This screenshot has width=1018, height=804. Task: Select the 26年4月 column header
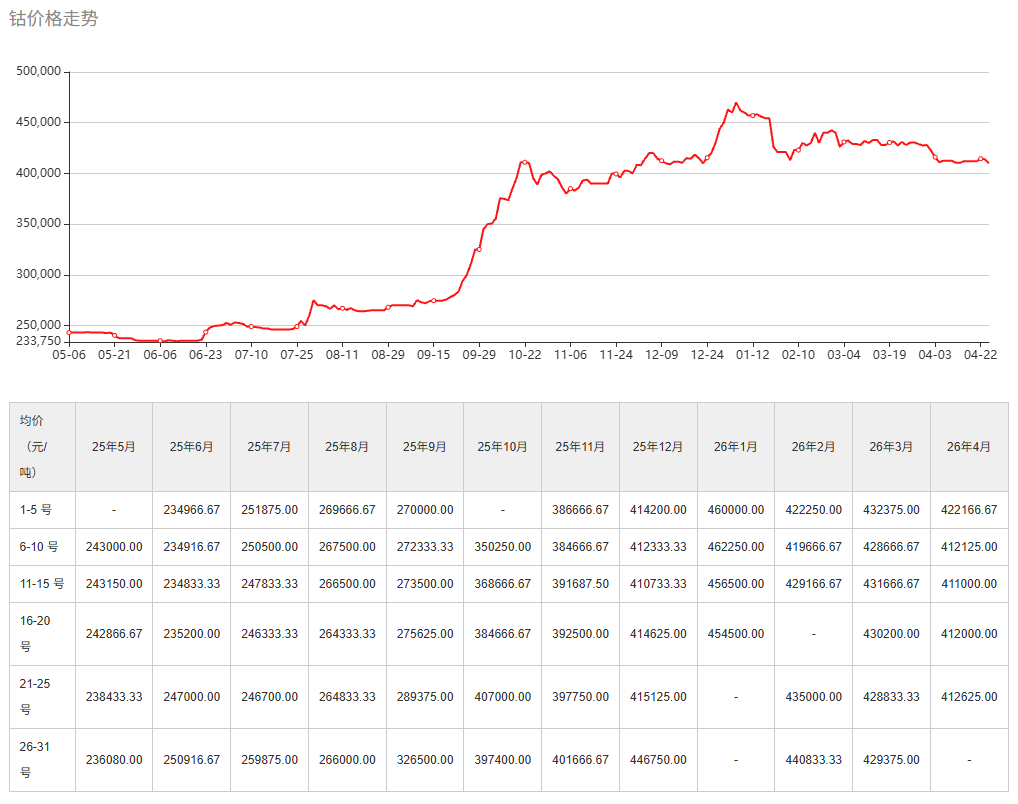pos(969,447)
